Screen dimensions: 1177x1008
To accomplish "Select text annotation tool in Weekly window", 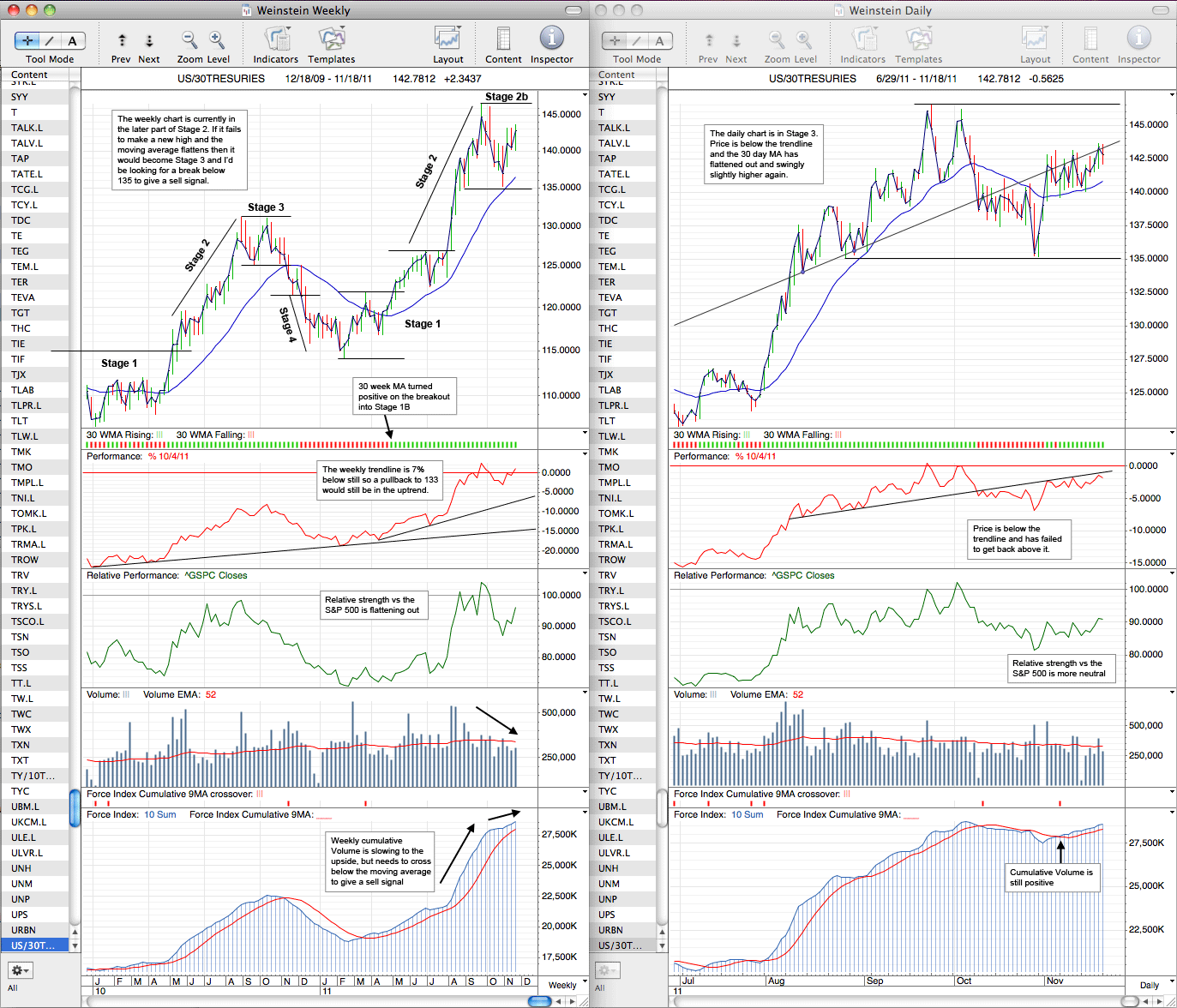I will click(x=72, y=40).
